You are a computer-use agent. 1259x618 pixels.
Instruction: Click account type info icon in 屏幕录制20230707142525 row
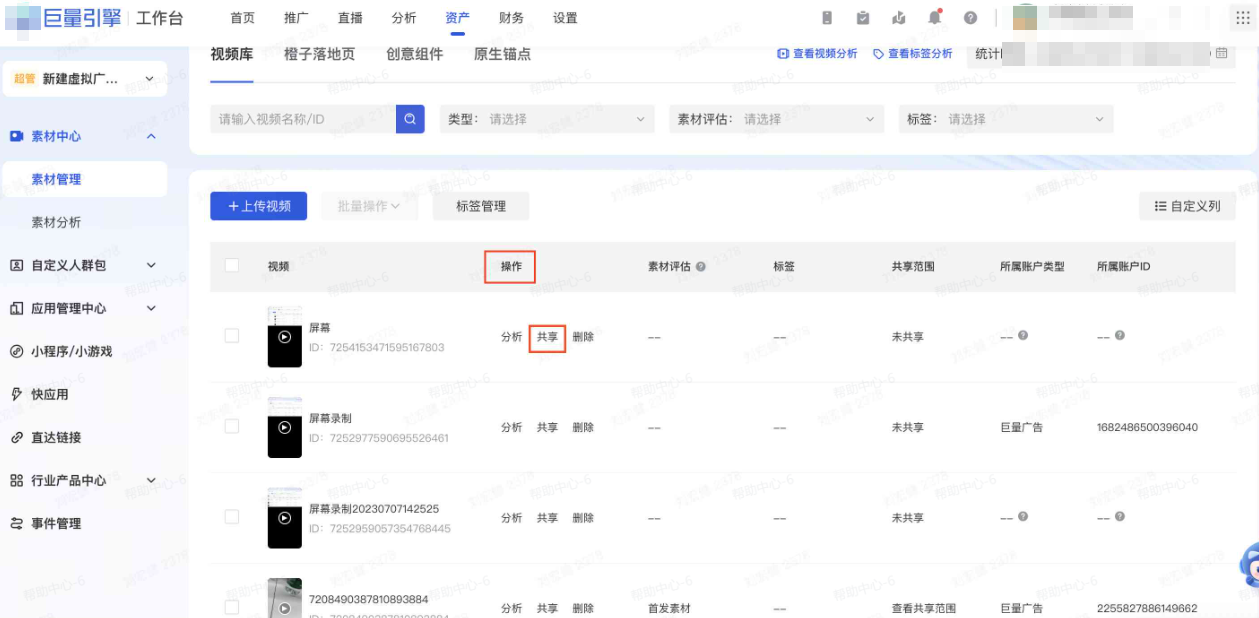[1023, 517]
